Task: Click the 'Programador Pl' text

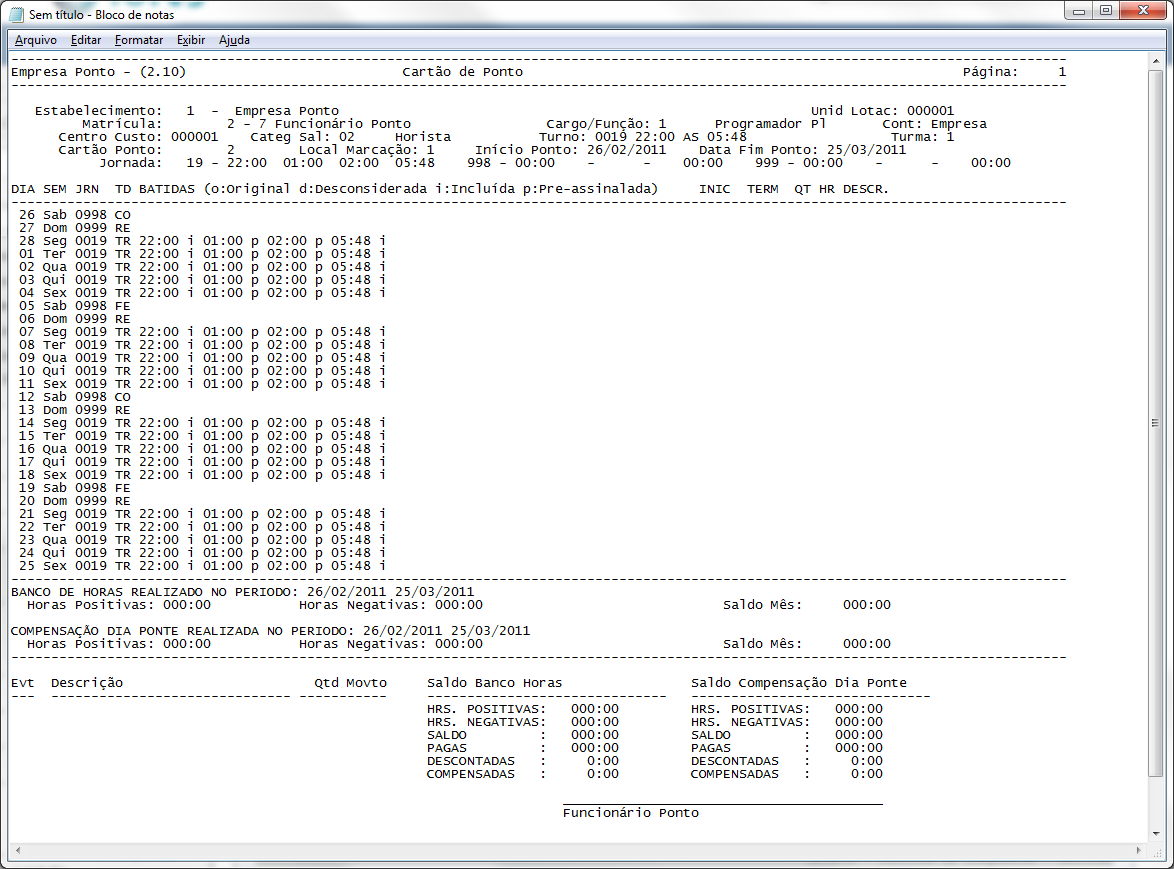Action: pyautogui.click(x=770, y=124)
